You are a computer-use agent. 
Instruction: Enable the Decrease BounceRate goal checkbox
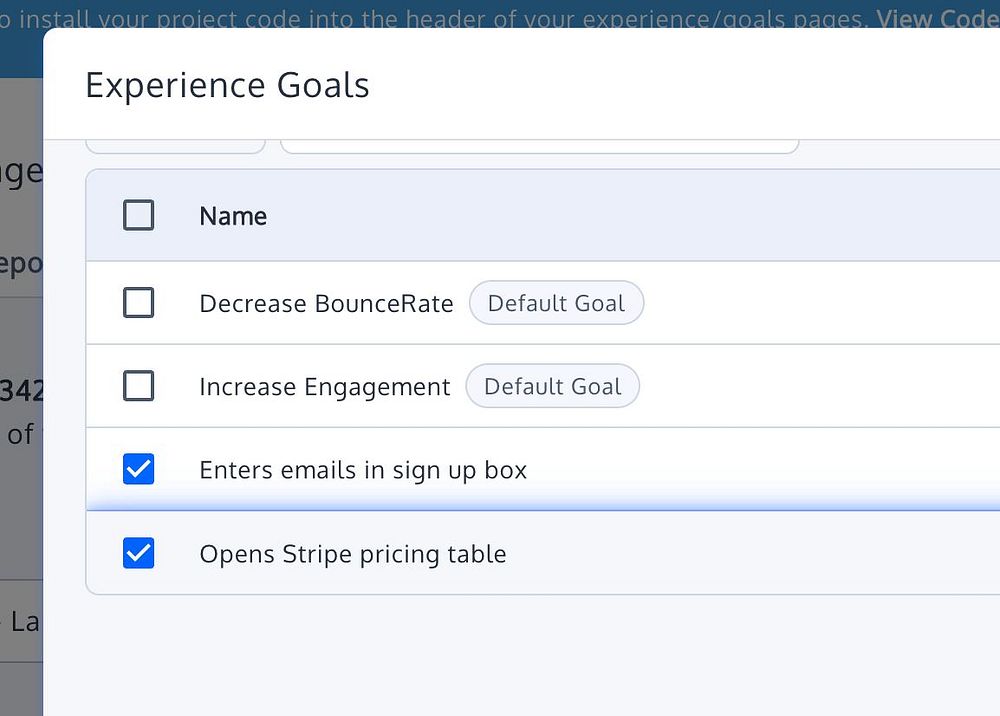click(138, 303)
